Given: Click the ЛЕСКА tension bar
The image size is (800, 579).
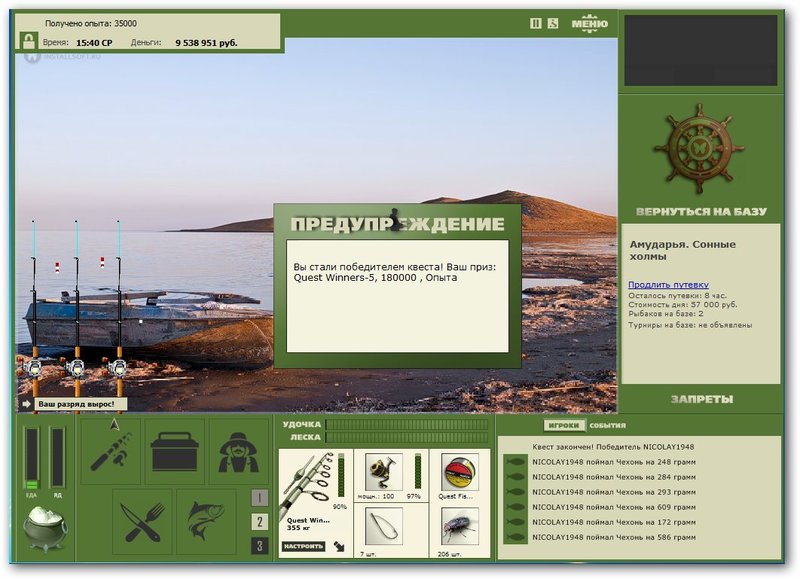Looking at the screenshot, I should (x=407, y=437).
